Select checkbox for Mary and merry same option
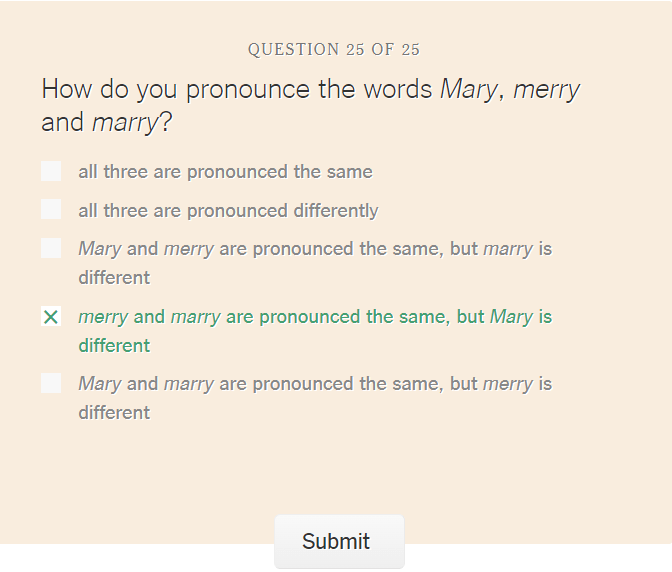 tap(51, 248)
